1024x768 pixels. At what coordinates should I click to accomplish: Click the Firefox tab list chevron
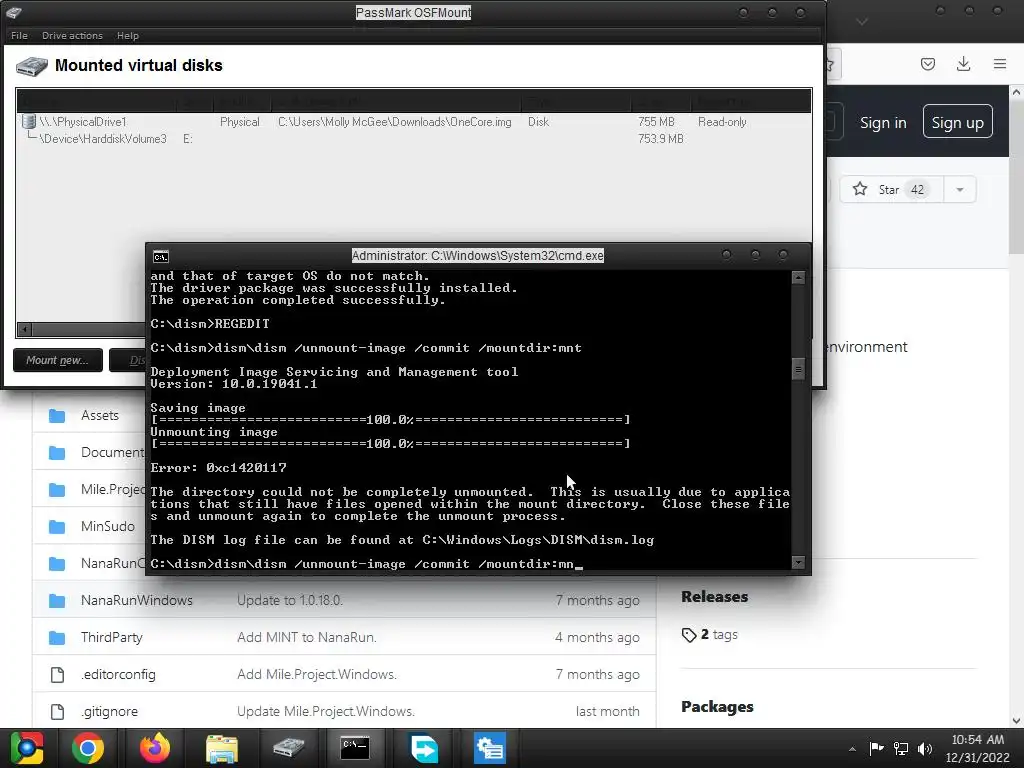pos(862,22)
